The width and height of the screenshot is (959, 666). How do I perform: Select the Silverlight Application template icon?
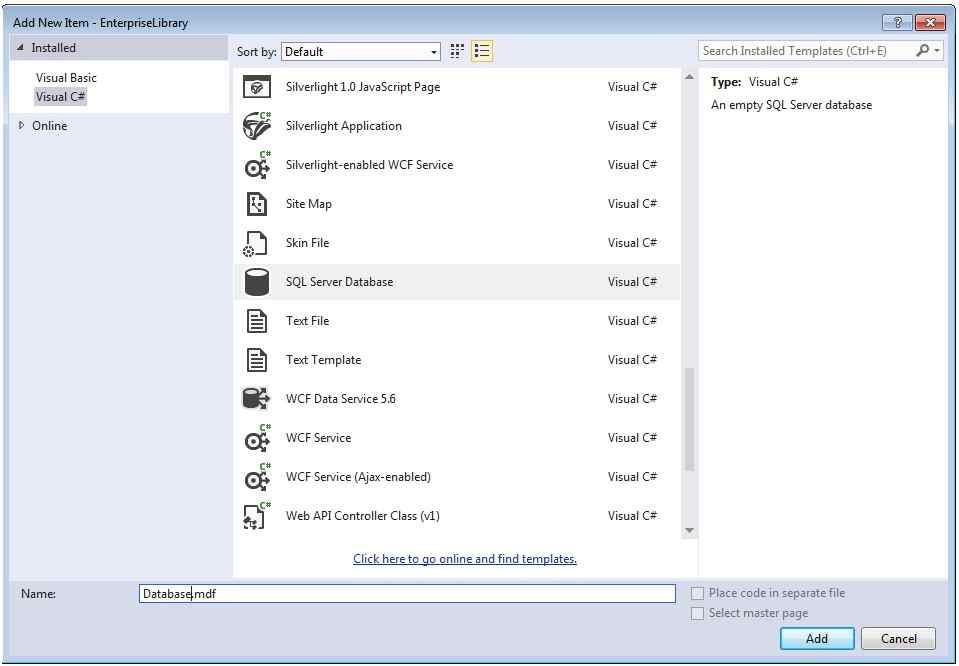[256, 125]
